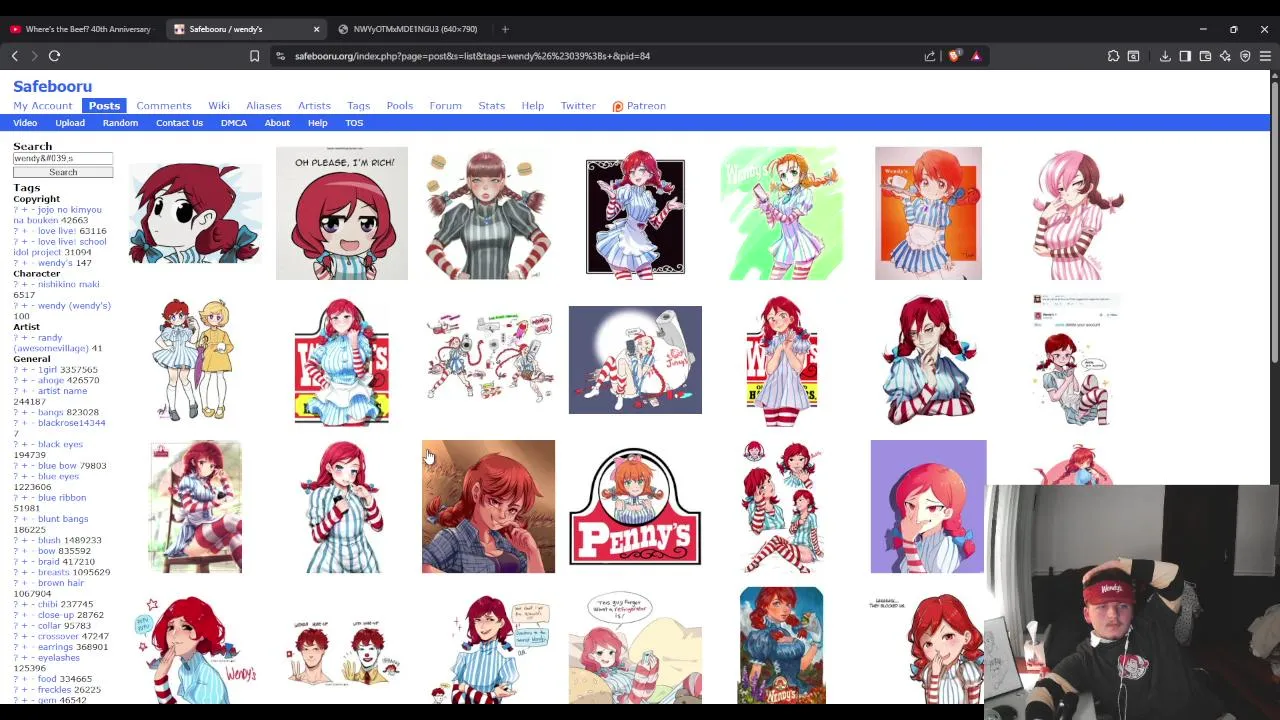Open the 'love live!' copyright tag
1280x720 pixels.
(x=57, y=231)
